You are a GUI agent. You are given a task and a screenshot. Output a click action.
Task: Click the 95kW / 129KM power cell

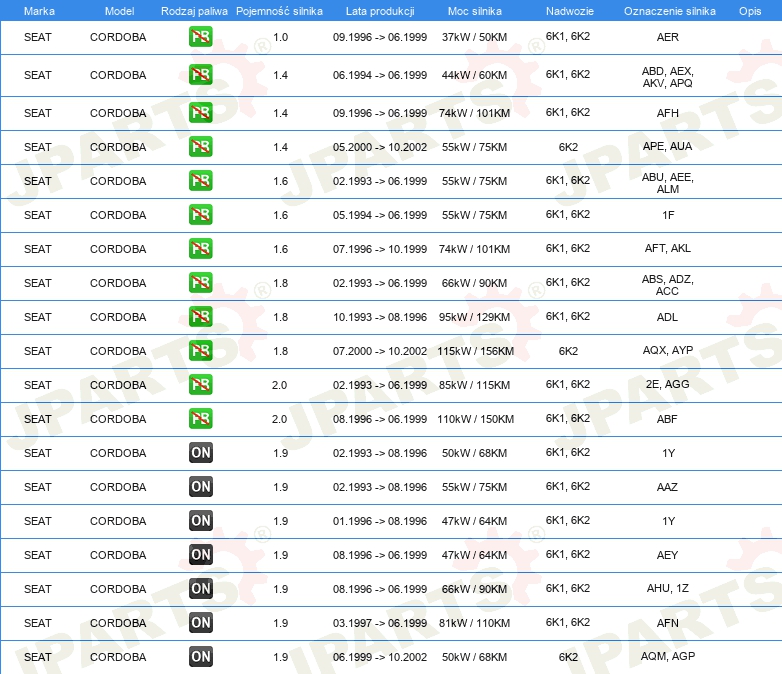(x=474, y=317)
